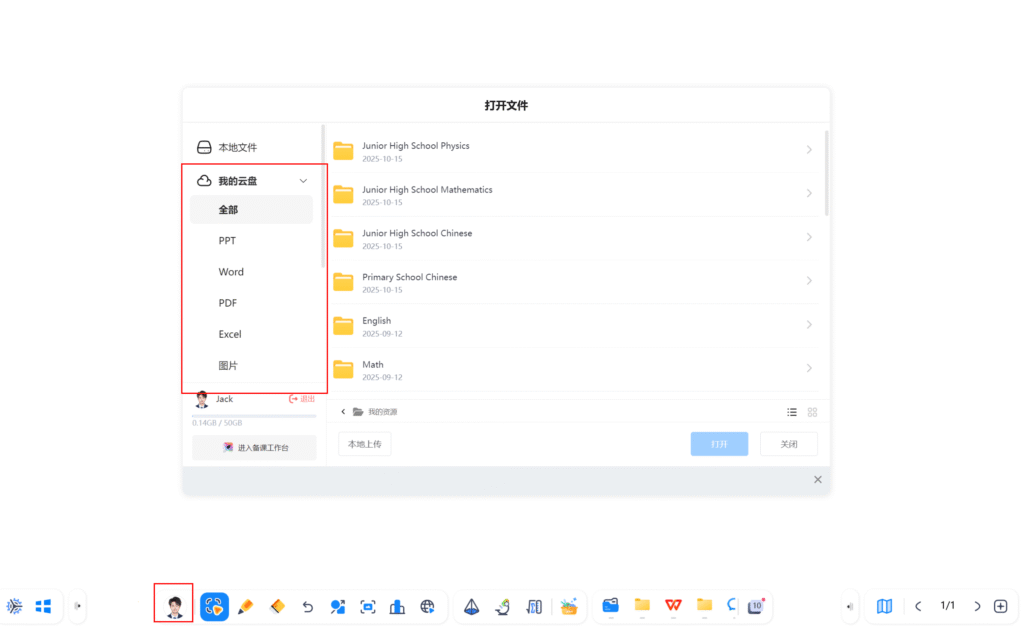Switch to grid view layout

[x=812, y=412]
